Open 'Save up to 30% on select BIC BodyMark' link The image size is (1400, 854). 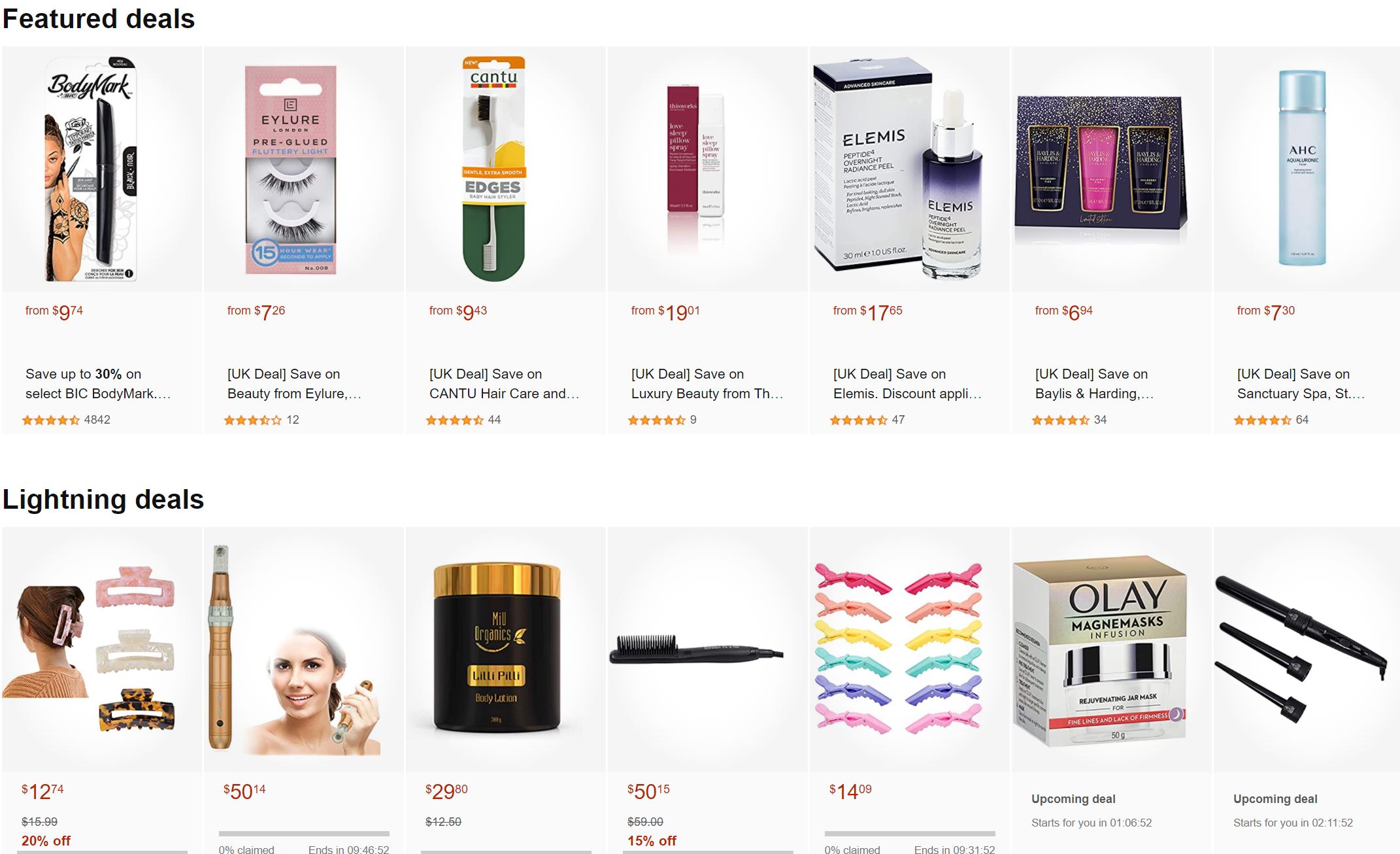(98, 384)
